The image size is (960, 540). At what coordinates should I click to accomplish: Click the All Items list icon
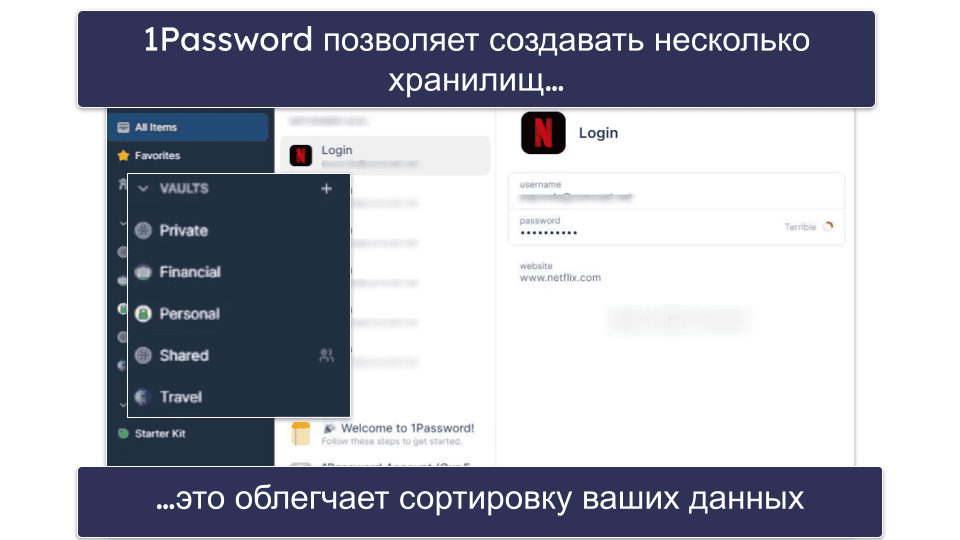click(123, 127)
